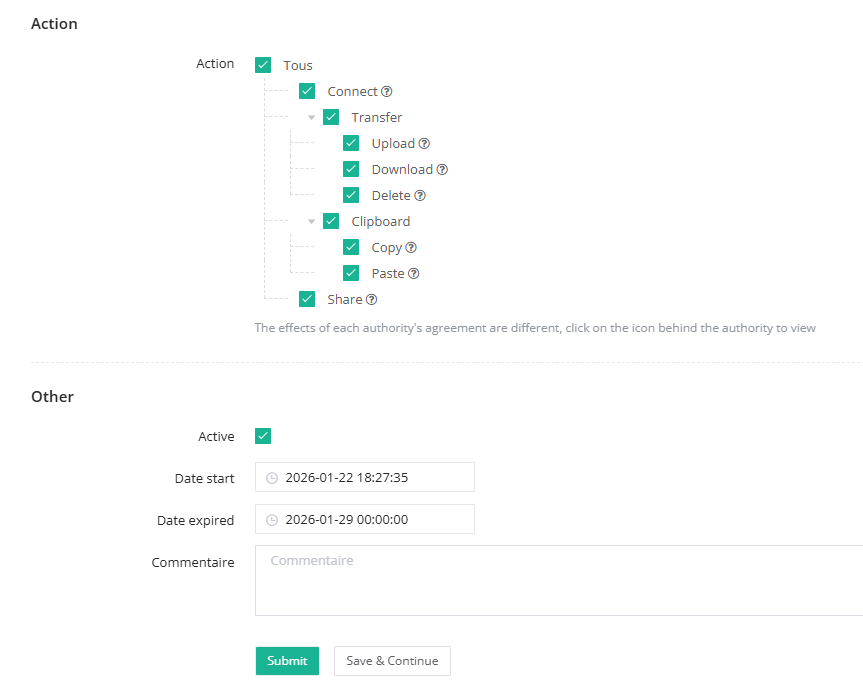Uncheck the Tous checkbox
This screenshot has height=698, width=863.
coord(263,65)
